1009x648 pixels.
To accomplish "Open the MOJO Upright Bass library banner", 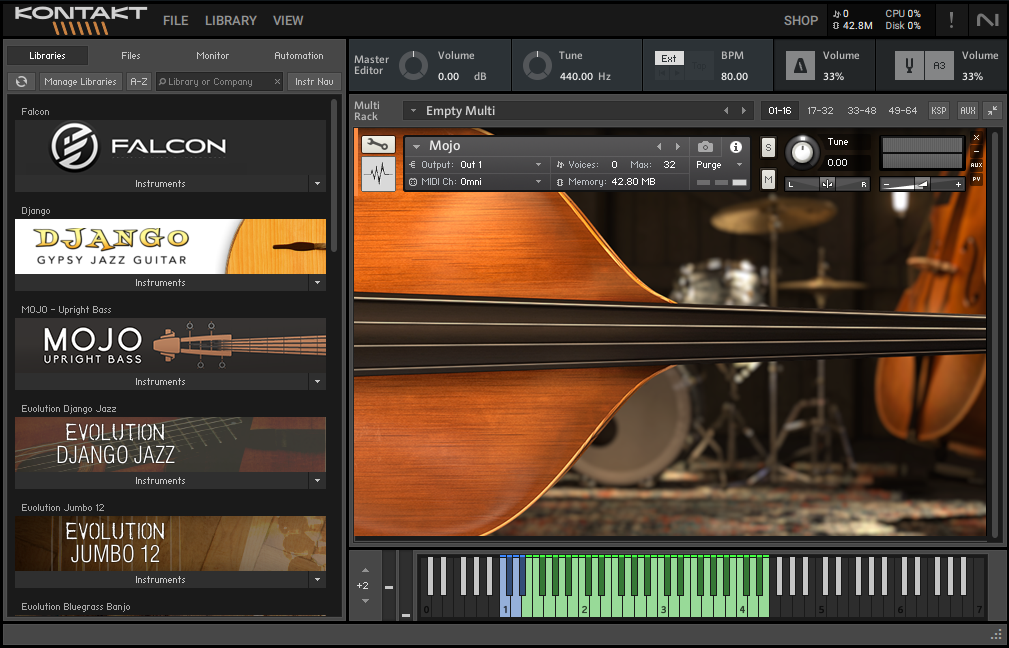I will [x=171, y=346].
